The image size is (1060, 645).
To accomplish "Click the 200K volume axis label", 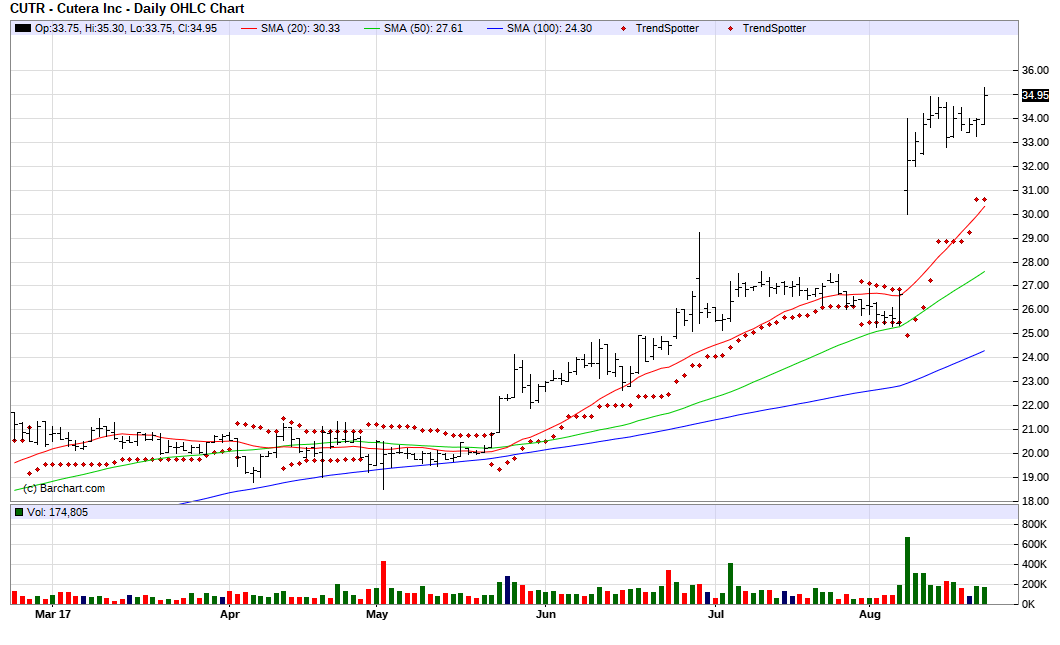I will (x=1034, y=585).
